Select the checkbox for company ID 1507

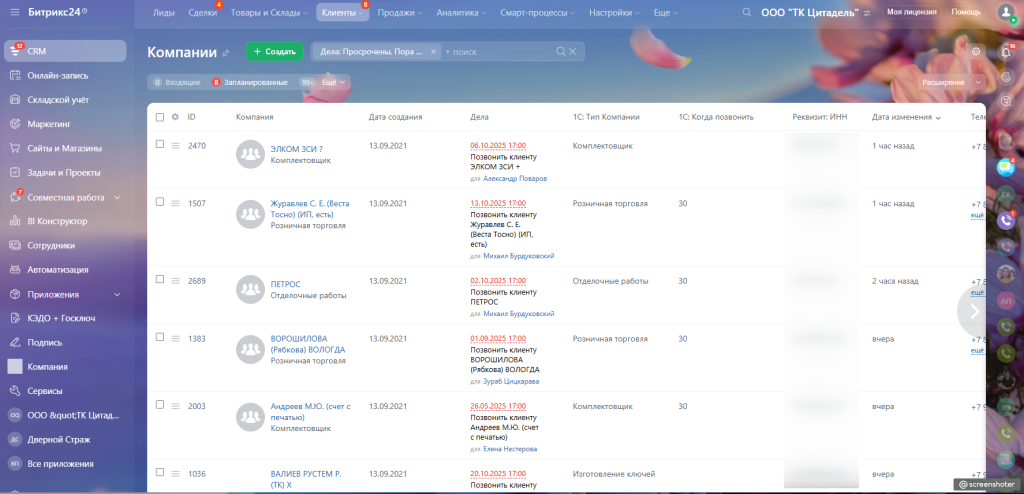point(160,202)
